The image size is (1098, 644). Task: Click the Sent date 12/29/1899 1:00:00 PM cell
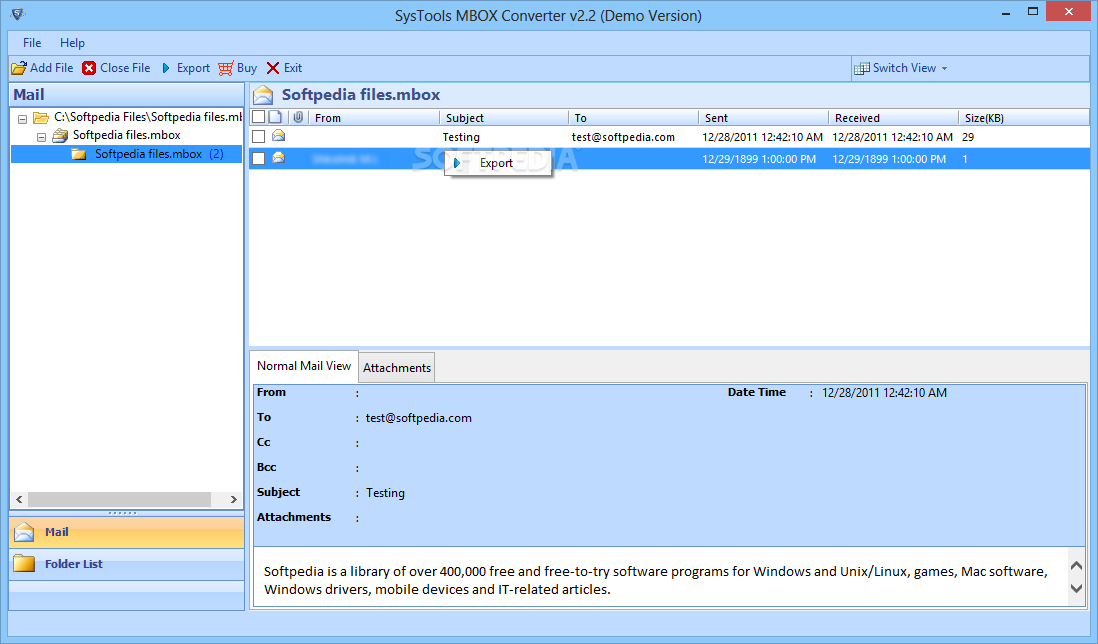coord(759,159)
